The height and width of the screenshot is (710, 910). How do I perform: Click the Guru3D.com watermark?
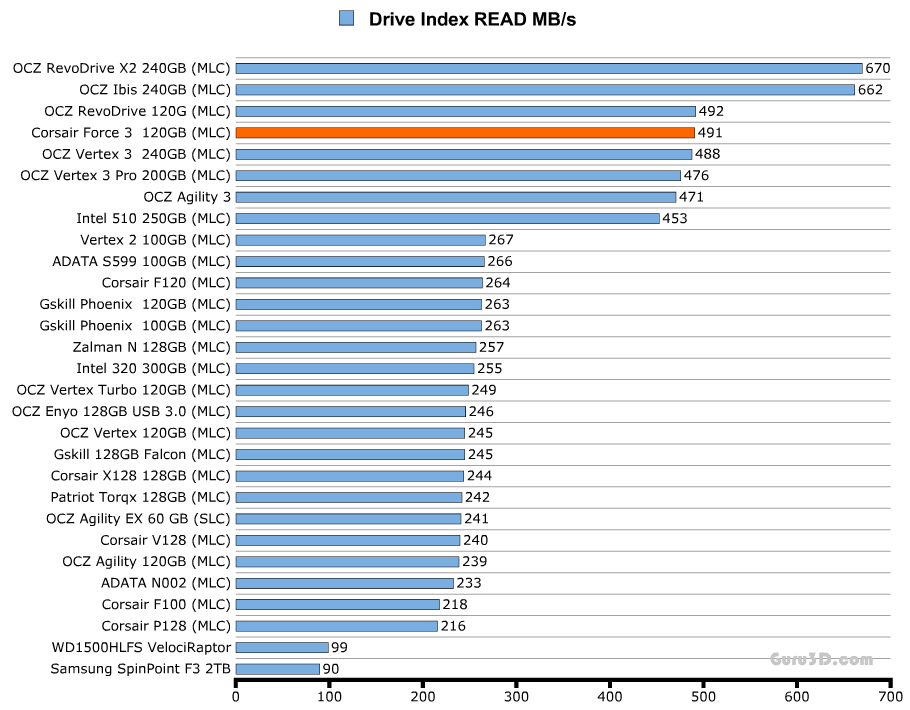[x=821, y=660]
